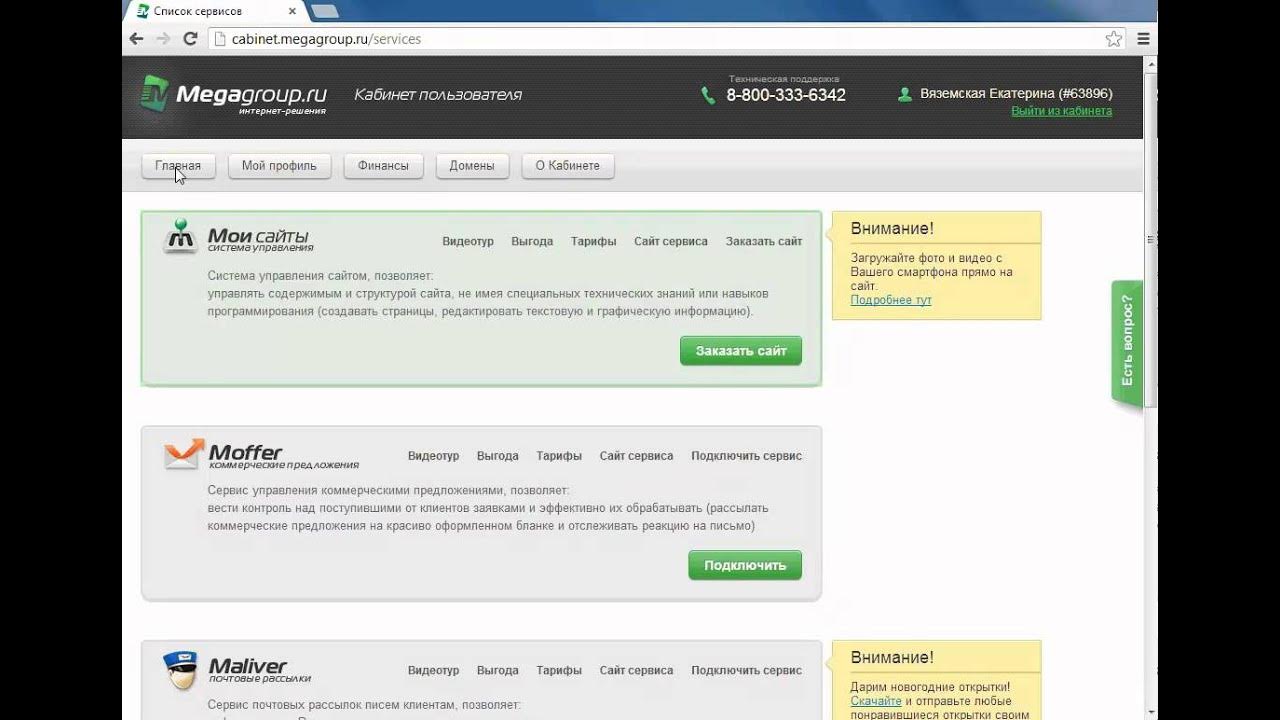Click the Maliver service title
The width and height of the screenshot is (1280, 720).
point(247,666)
